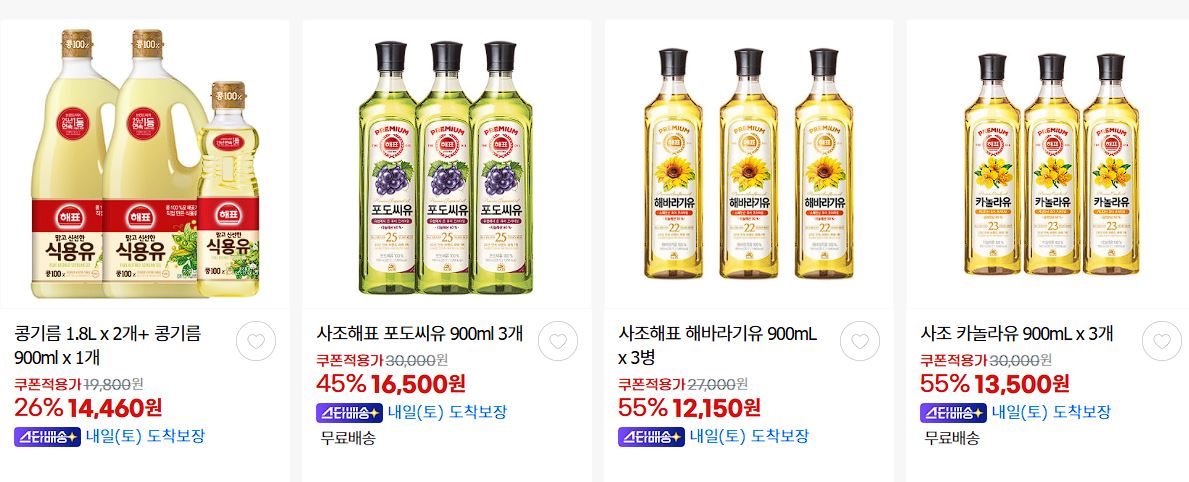Click the 55% 12,150원 price
This screenshot has height=482, width=1189.
click(x=689, y=408)
